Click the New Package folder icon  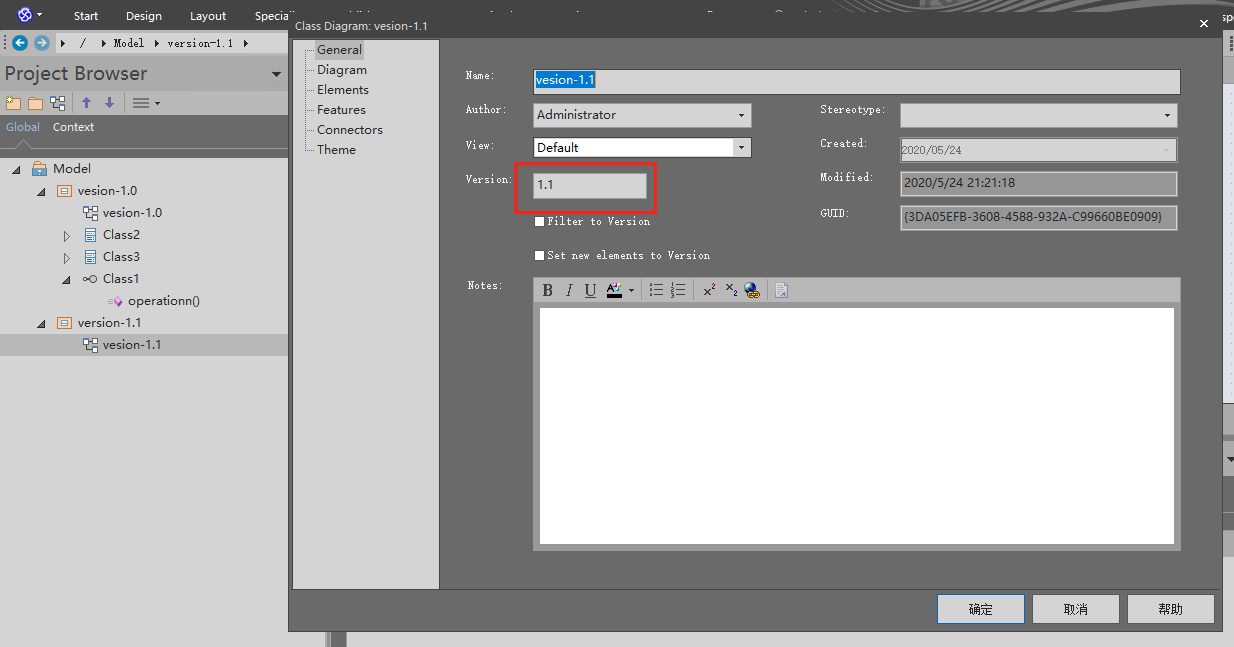pos(35,103)
